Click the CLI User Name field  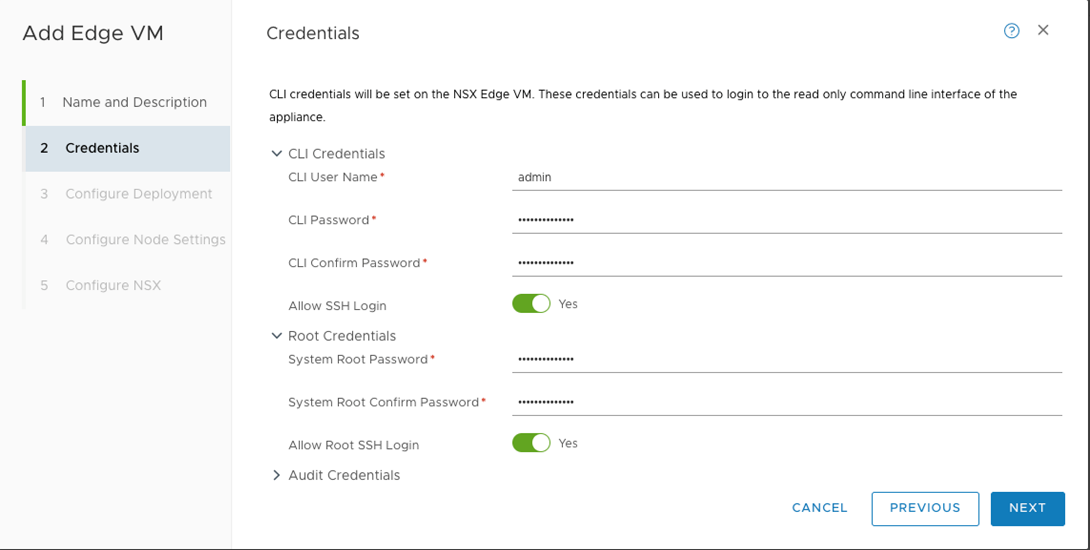tap(786, 178)
